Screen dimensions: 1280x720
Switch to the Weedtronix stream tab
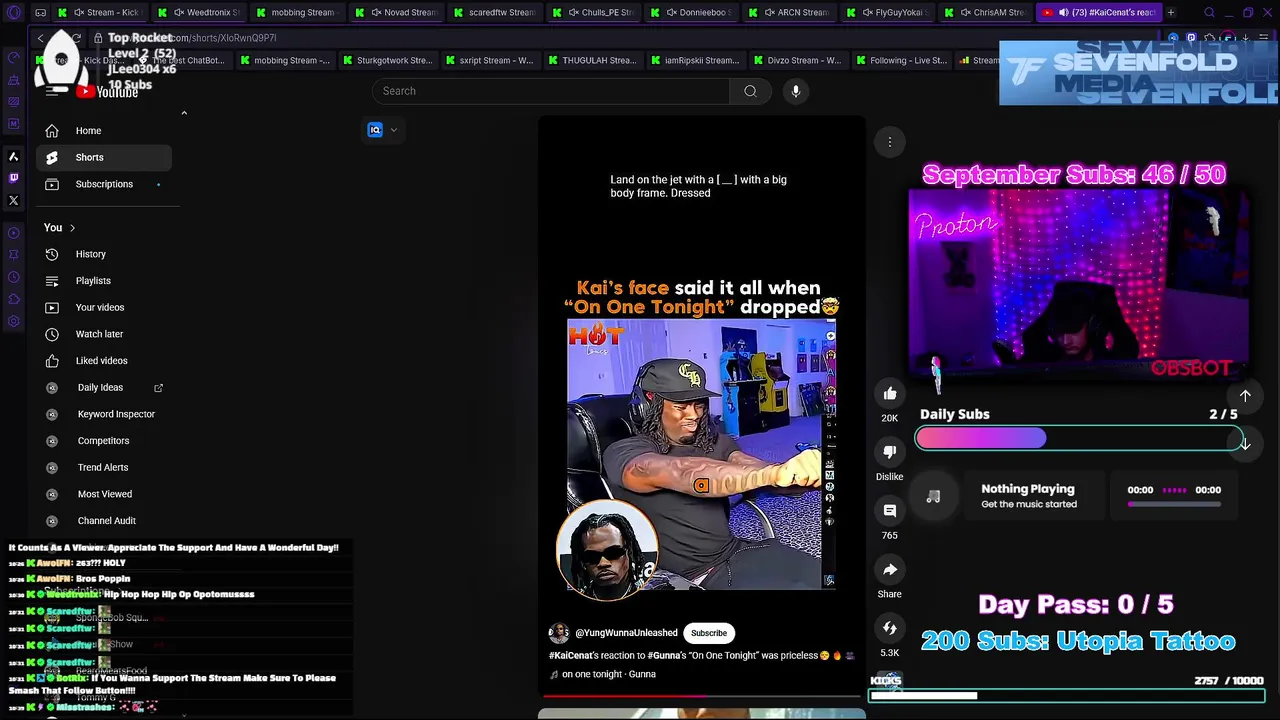click(x=201, y=13)
